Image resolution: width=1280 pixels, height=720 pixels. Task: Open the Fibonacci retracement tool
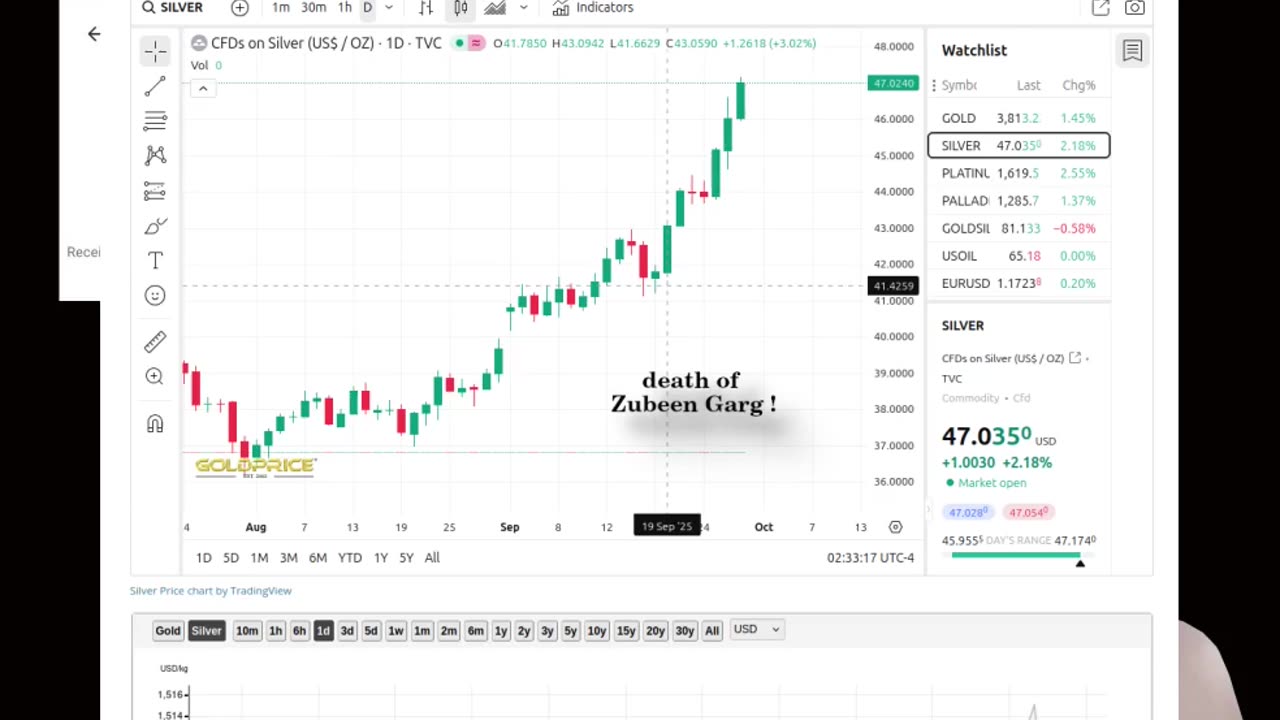click(155, 121)
